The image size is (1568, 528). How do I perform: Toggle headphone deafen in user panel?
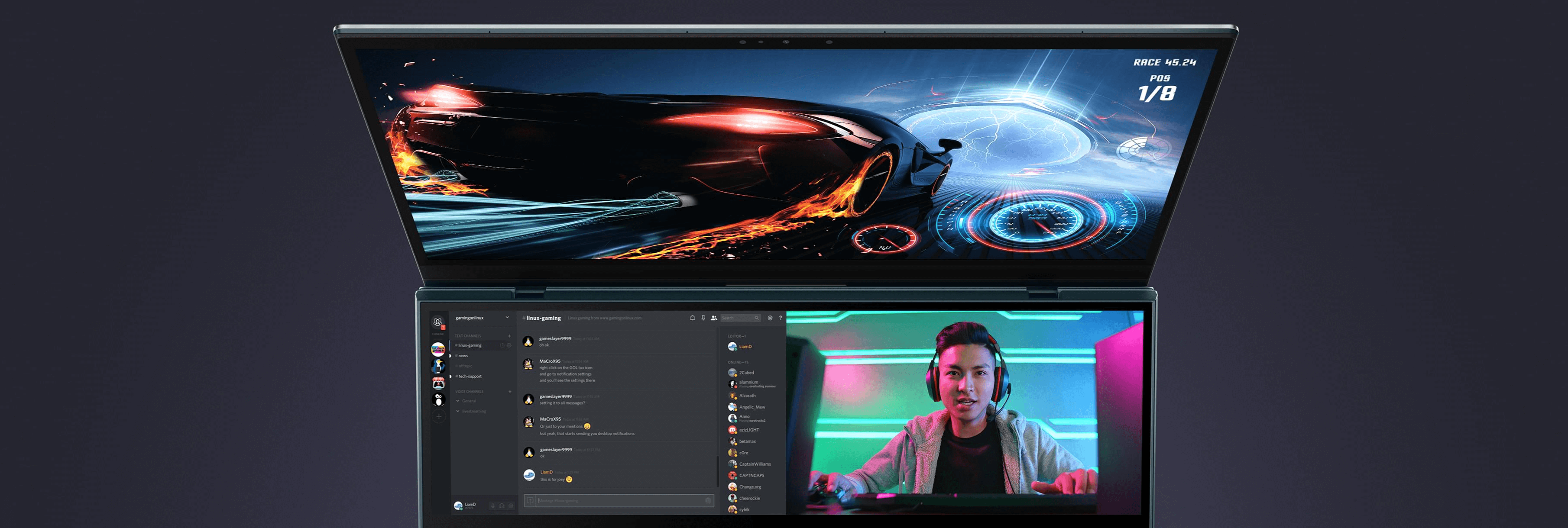pos(502,506)
